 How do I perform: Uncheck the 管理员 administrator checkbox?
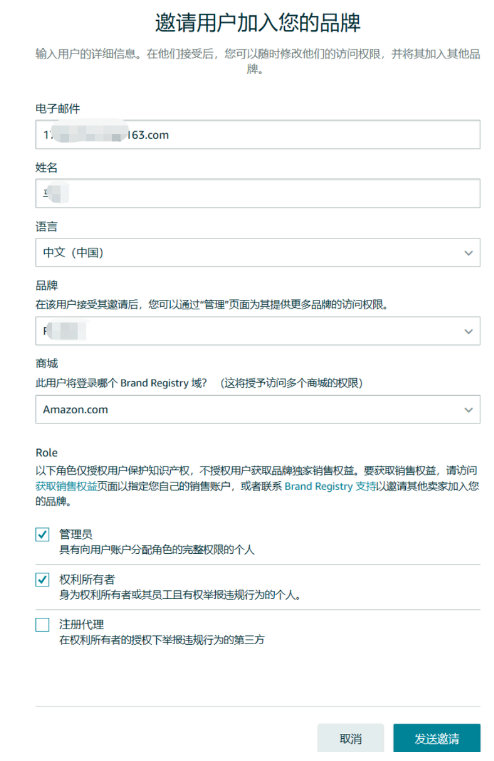(42, 534)
